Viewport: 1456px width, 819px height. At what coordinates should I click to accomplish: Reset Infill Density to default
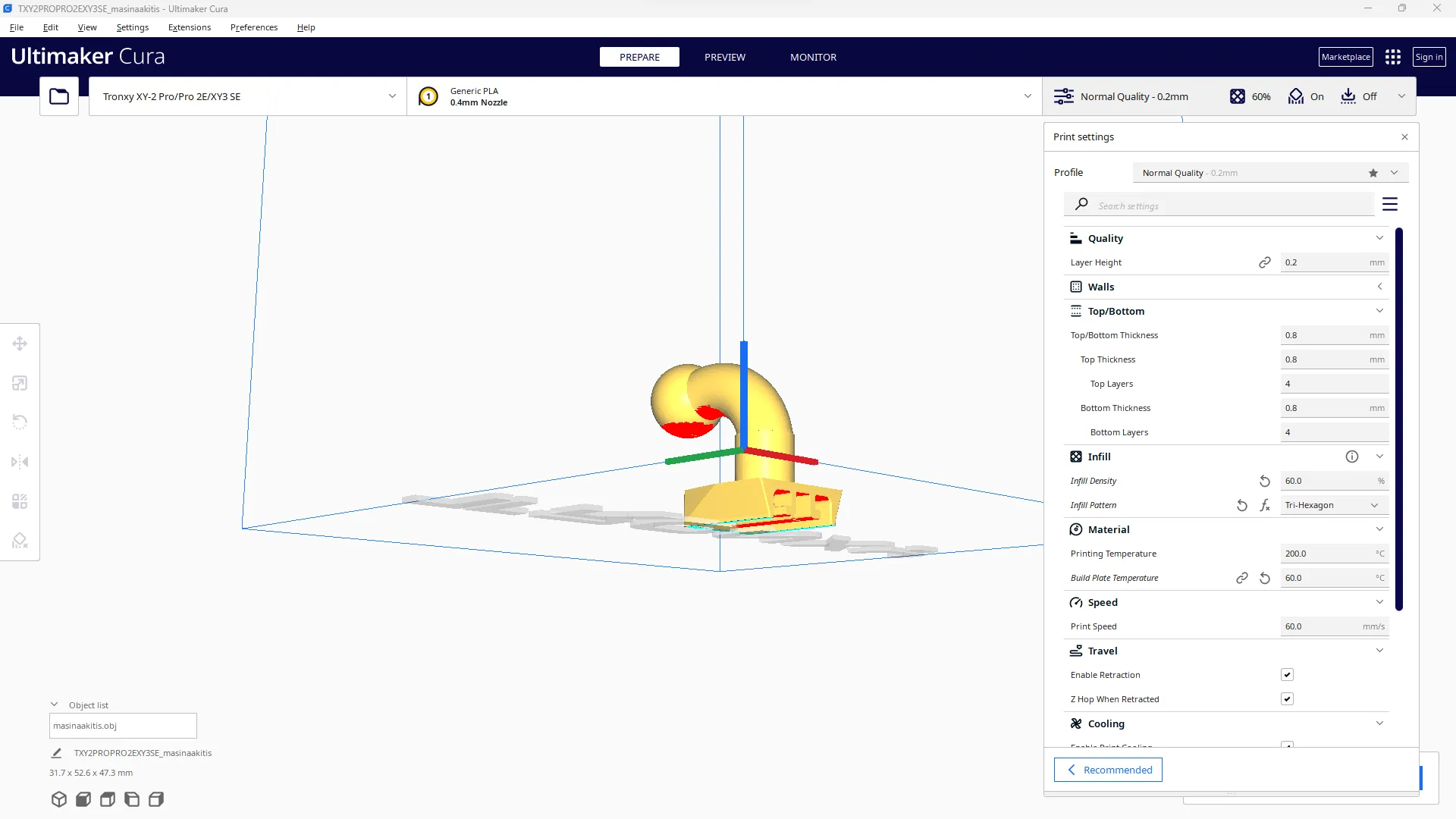pos(1264,481)
